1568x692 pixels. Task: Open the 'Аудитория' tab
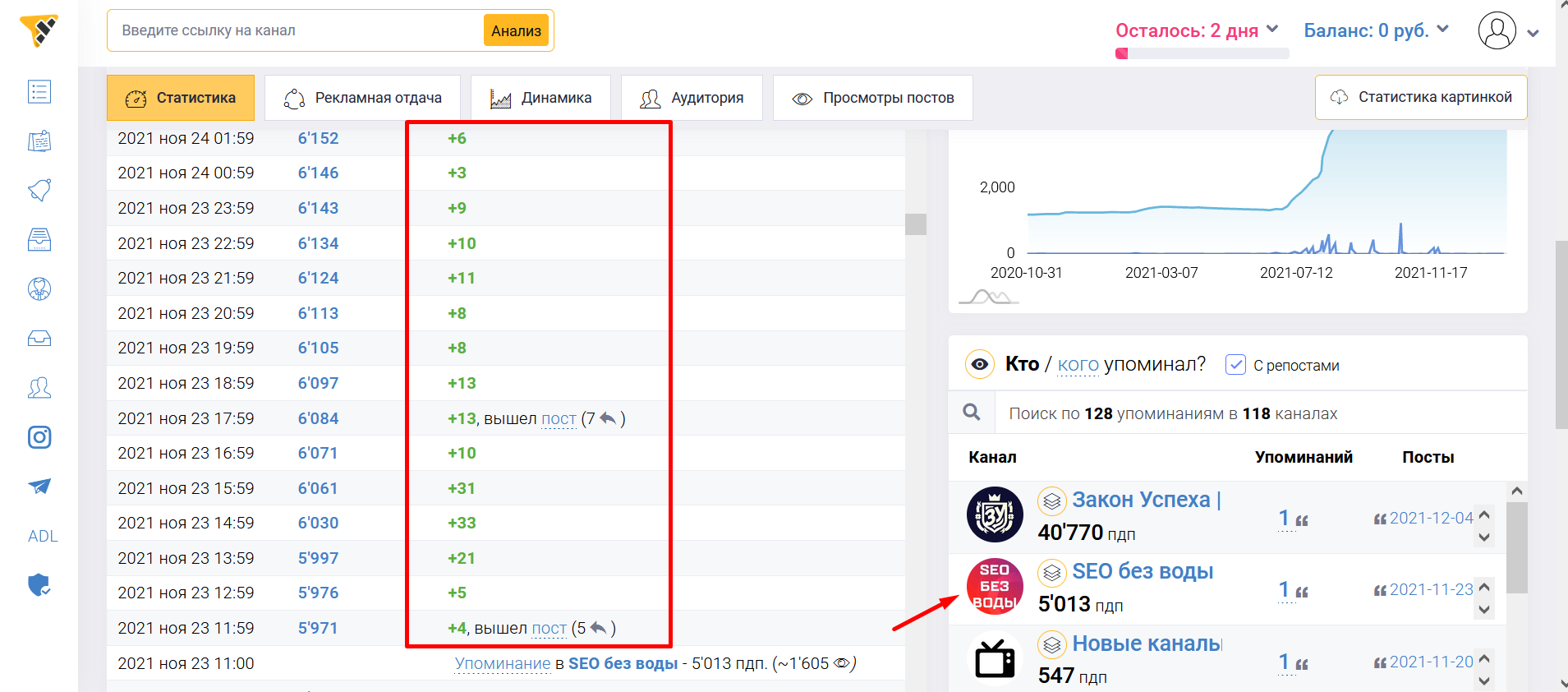(x=692, y=98)
